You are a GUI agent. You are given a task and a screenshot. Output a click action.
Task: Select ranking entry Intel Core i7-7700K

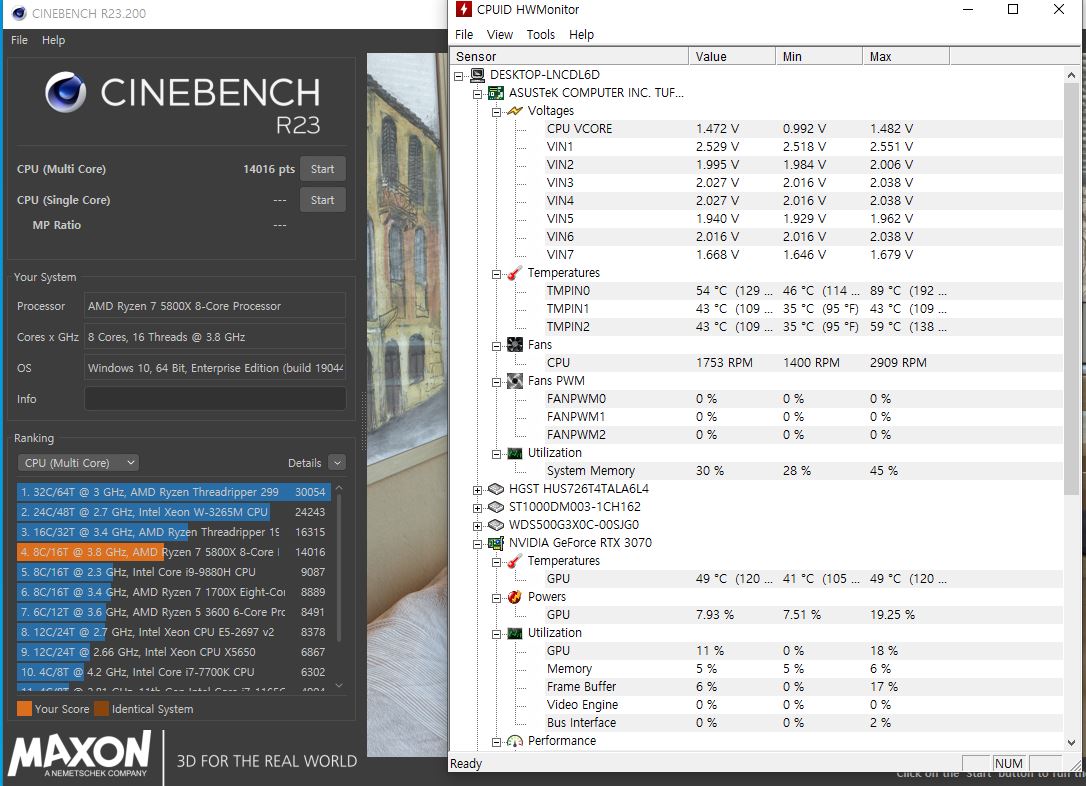tap(173, 672)
